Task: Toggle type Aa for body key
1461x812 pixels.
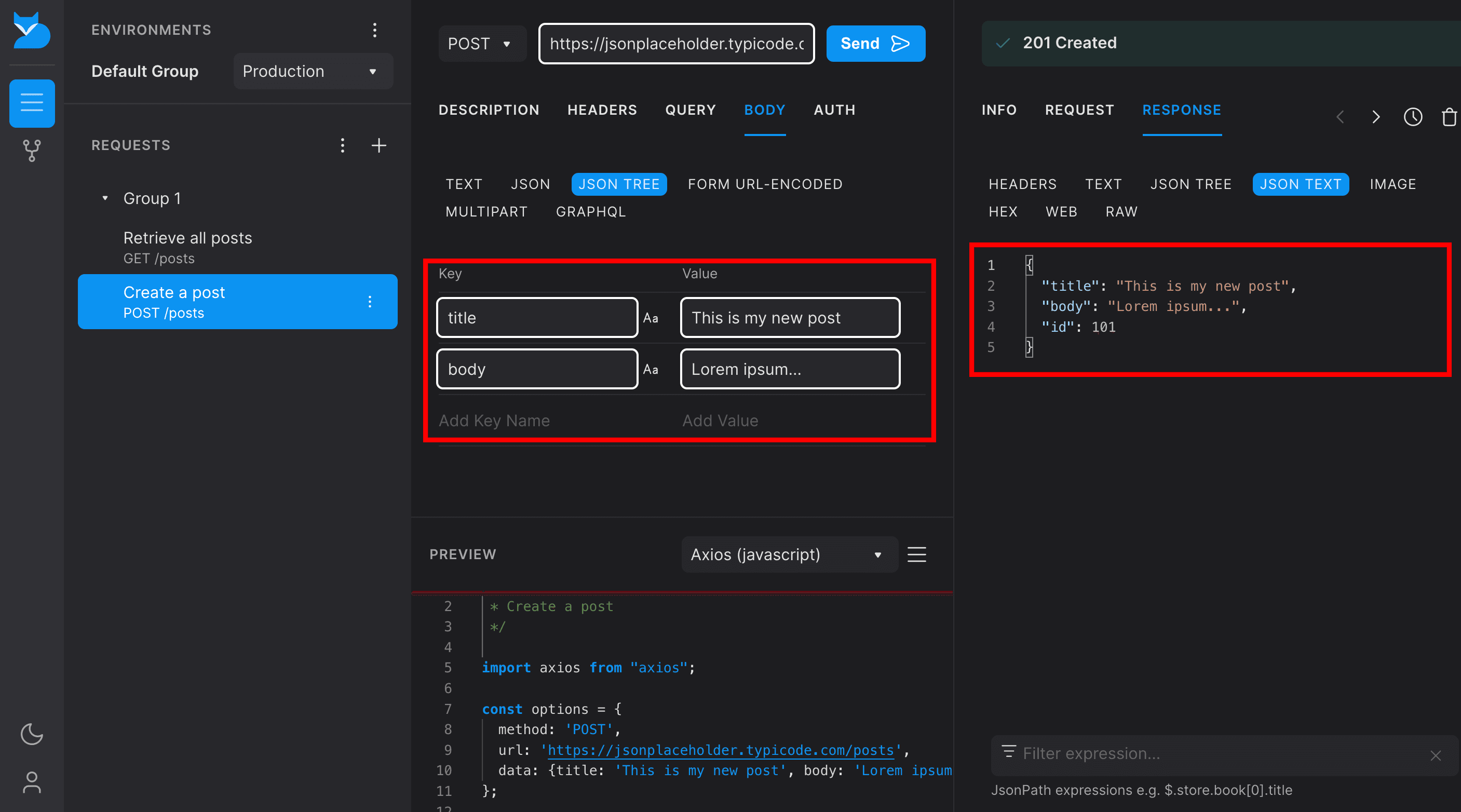Action: tap(651, 370)
